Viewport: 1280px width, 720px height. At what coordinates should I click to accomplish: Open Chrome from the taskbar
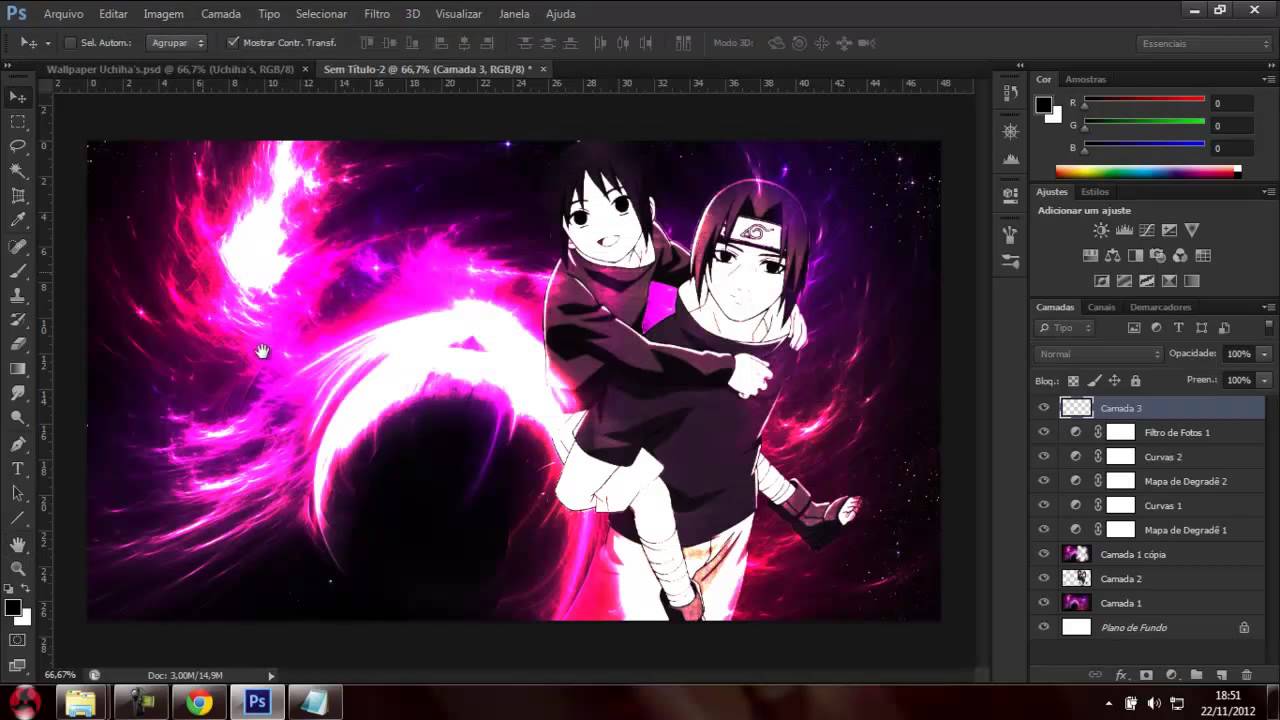(199, 703)
